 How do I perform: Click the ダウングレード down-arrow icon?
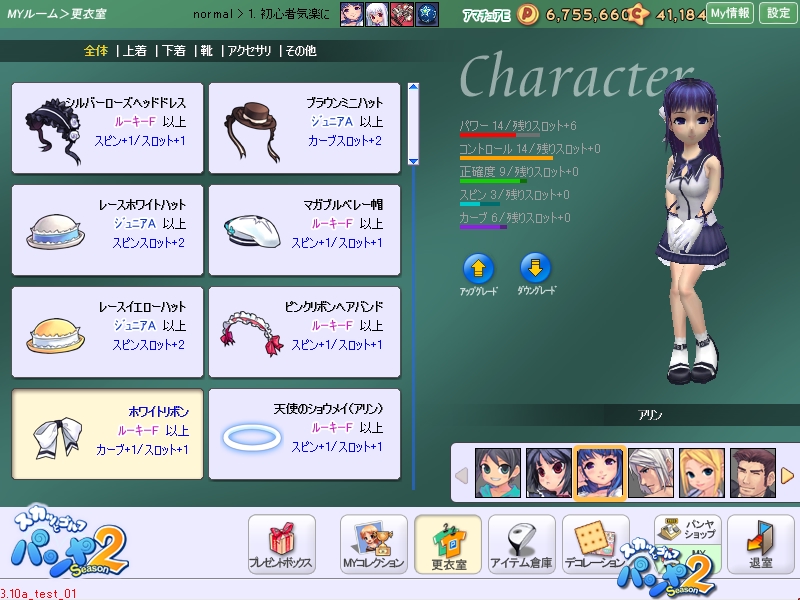click(x=537, y=268)
